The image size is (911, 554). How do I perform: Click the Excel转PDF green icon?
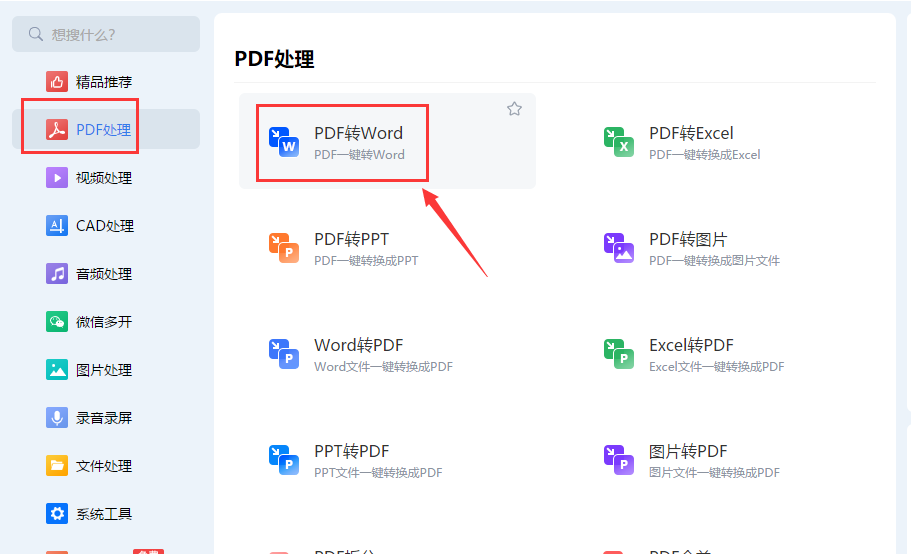pyautogui.click(x=619, y=354)
